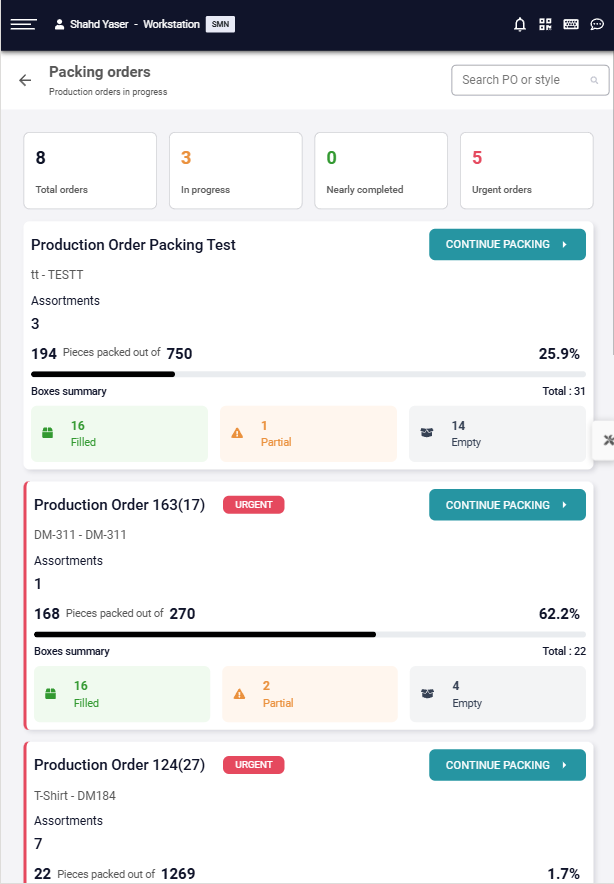
Task: Filter by Nearly completed card
Action: pos(381,171)
